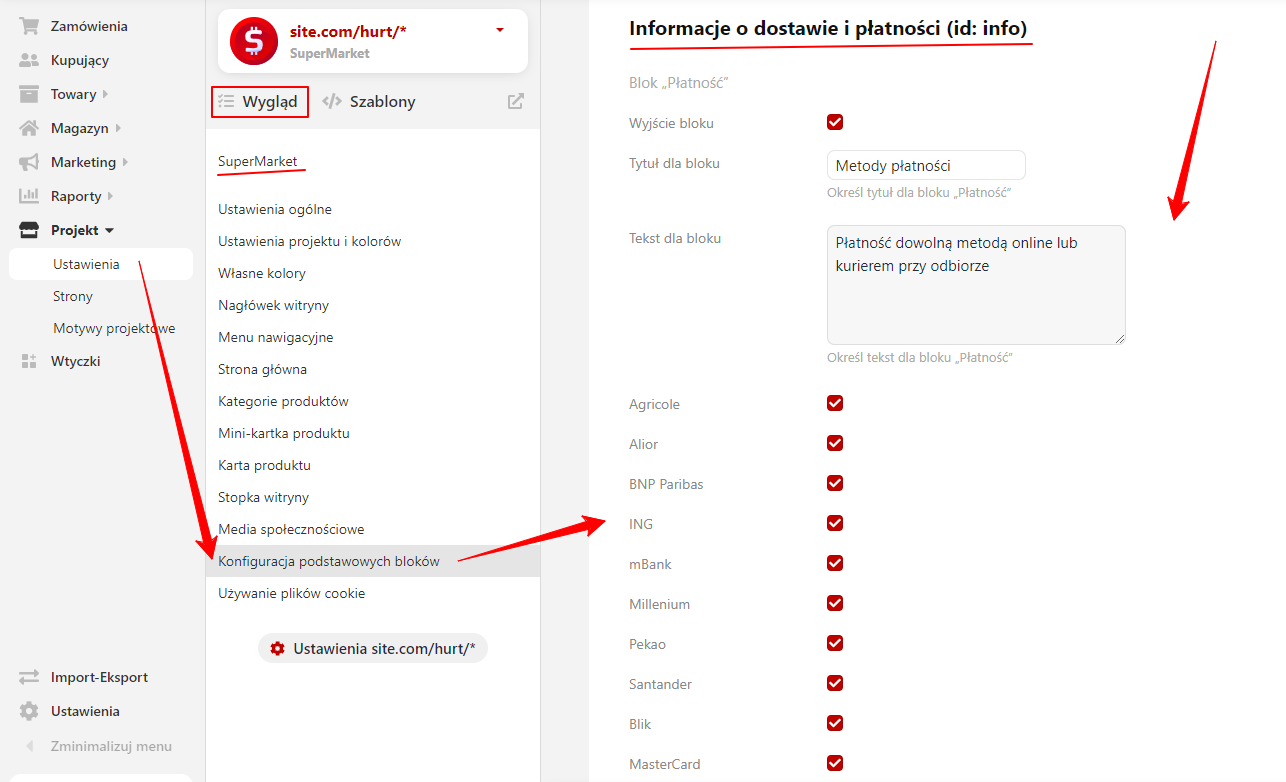
Task: Collapse the Projekt submenu arrow
Action: point(109,231)
